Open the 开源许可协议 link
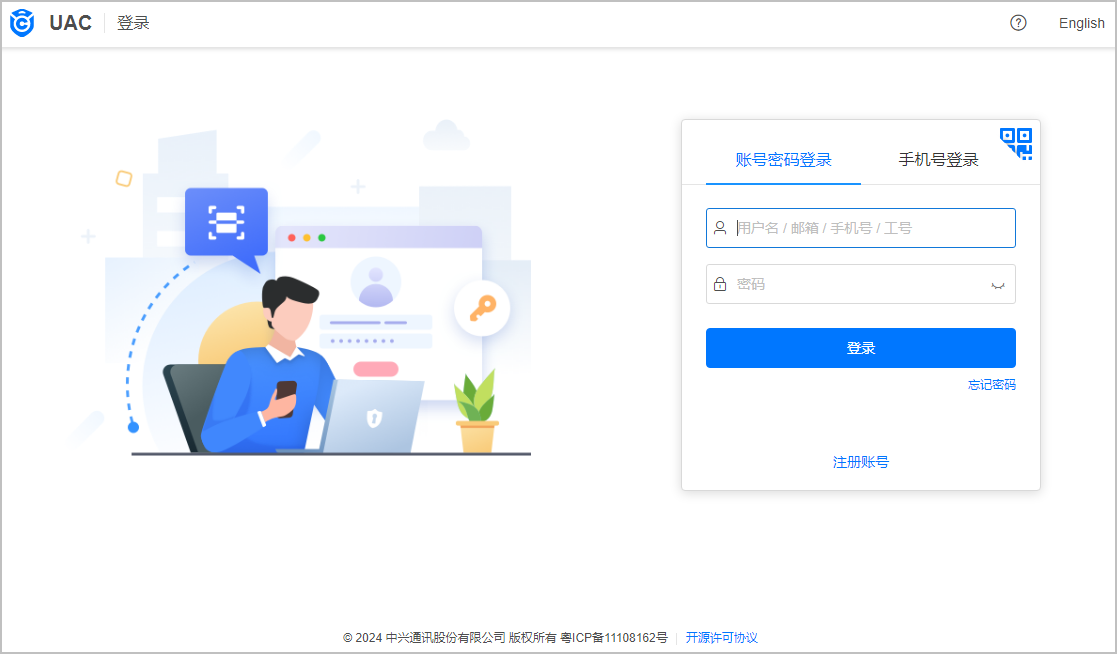The width and height of the screenshot is (1117, 654). (x=721, y=638)
